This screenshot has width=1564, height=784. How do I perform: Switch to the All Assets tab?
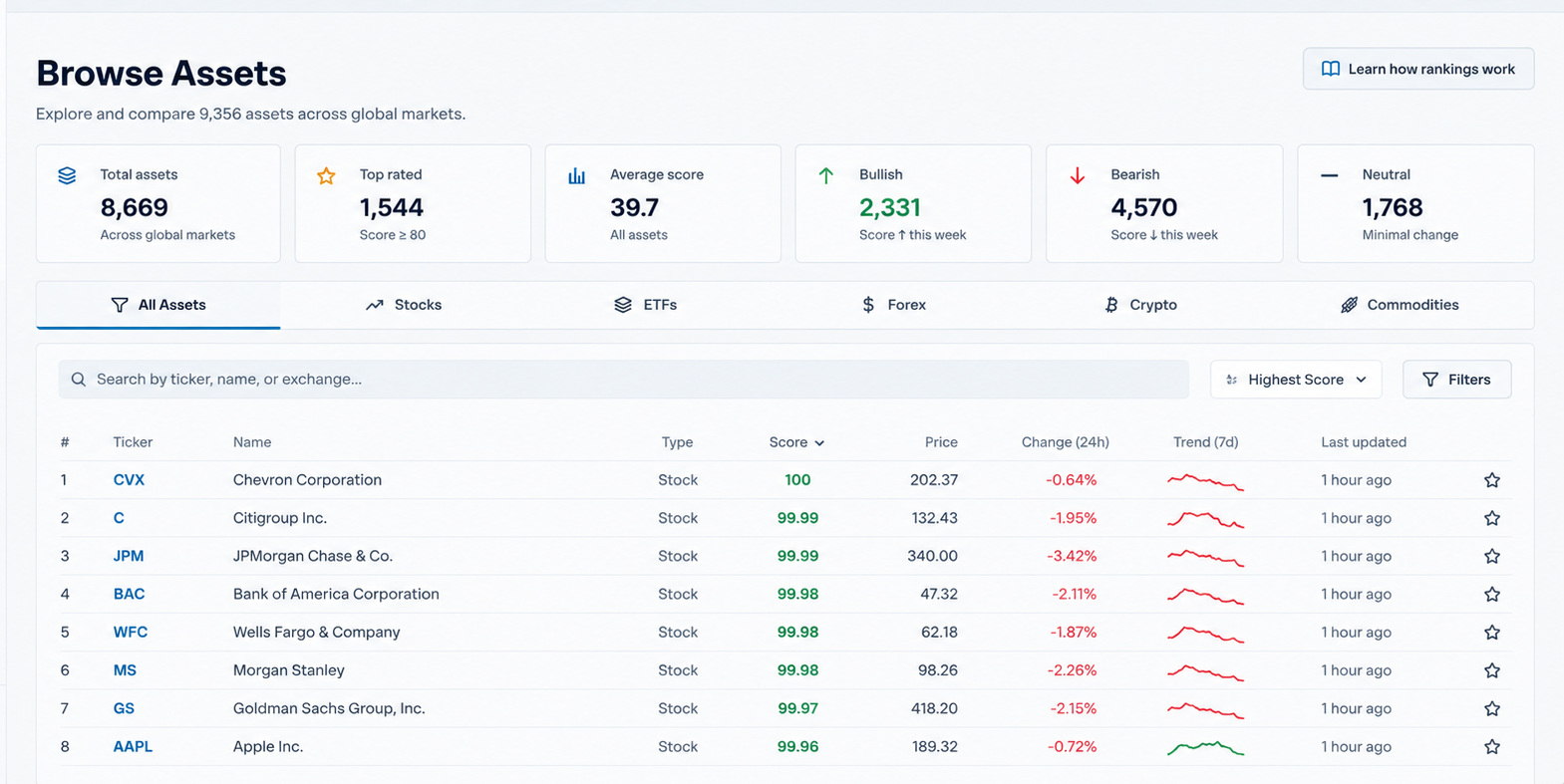158,305
